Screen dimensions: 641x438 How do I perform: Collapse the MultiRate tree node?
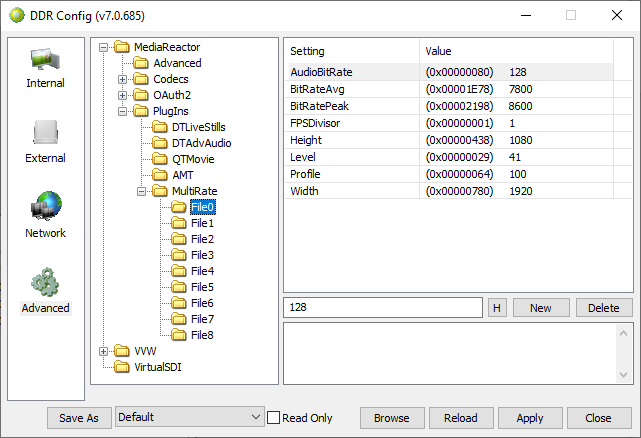141,191
